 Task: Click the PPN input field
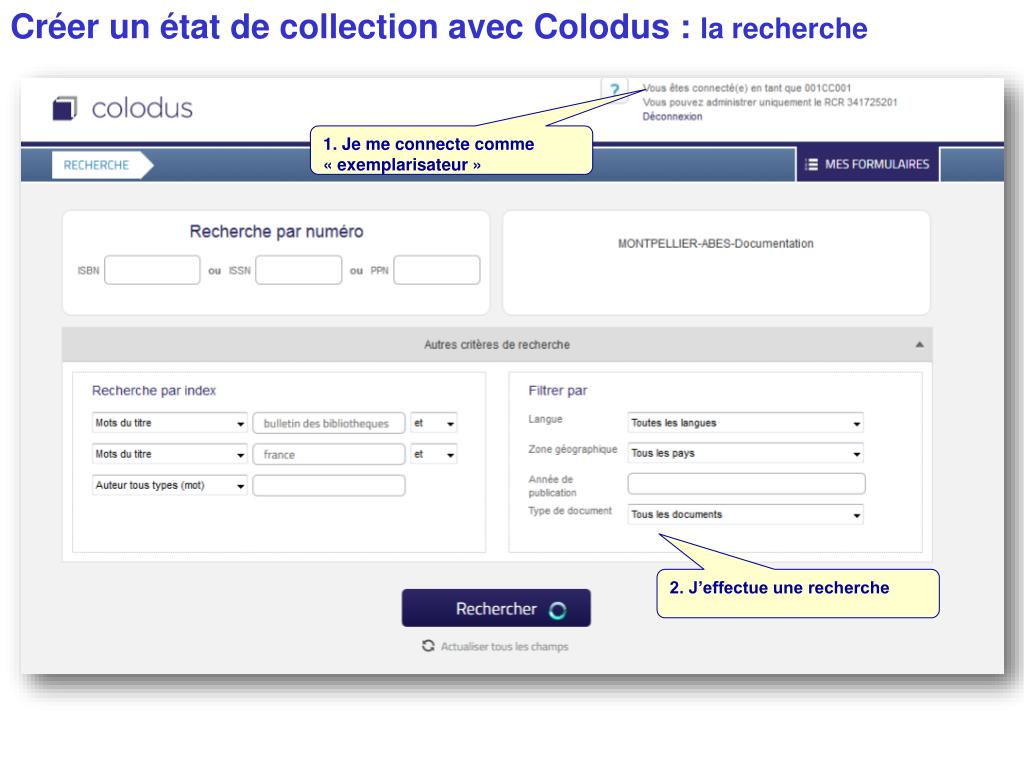[x=437, y=270]
